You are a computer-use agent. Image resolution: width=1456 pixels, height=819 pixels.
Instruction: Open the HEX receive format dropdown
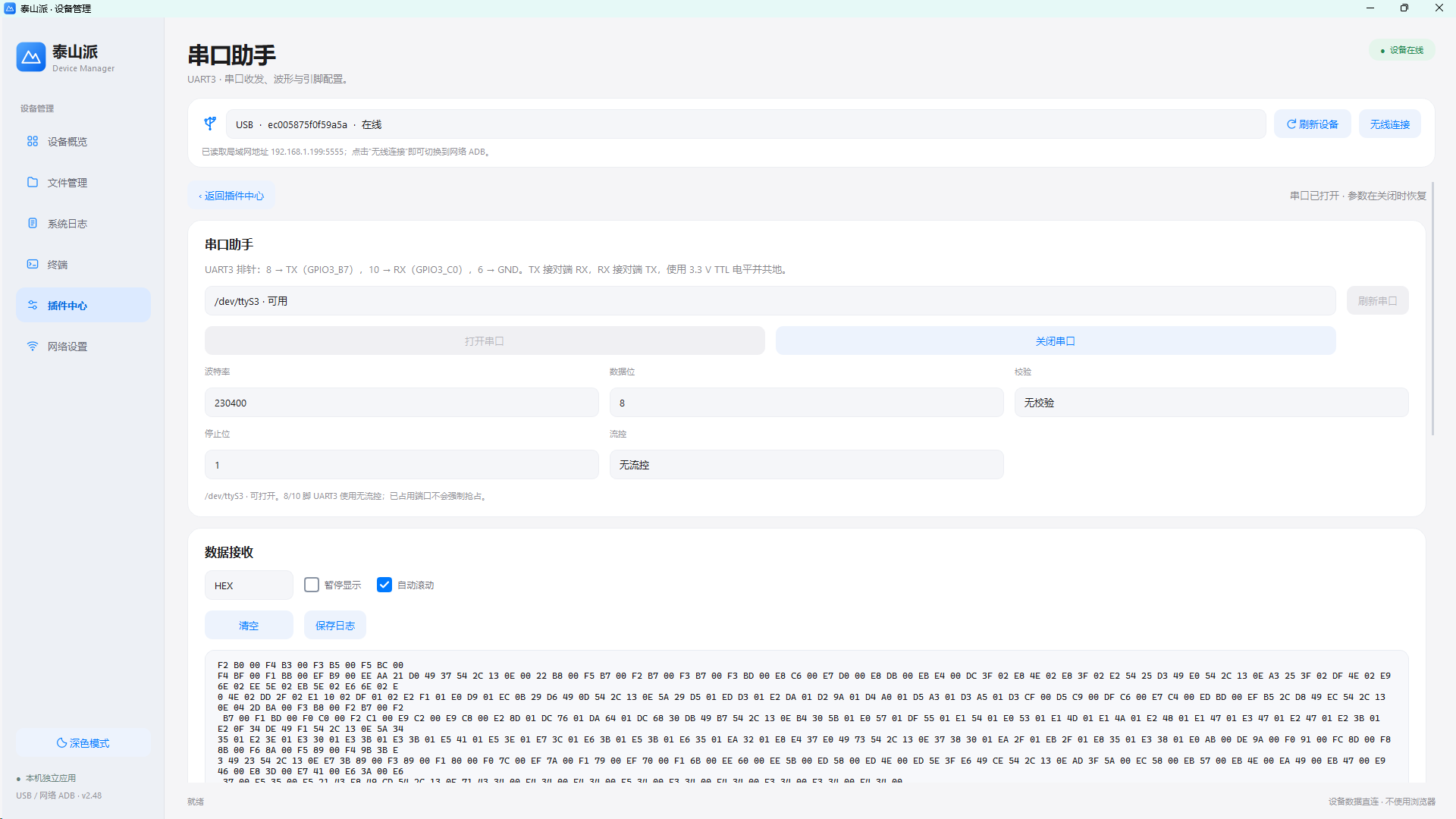point(249,585)
